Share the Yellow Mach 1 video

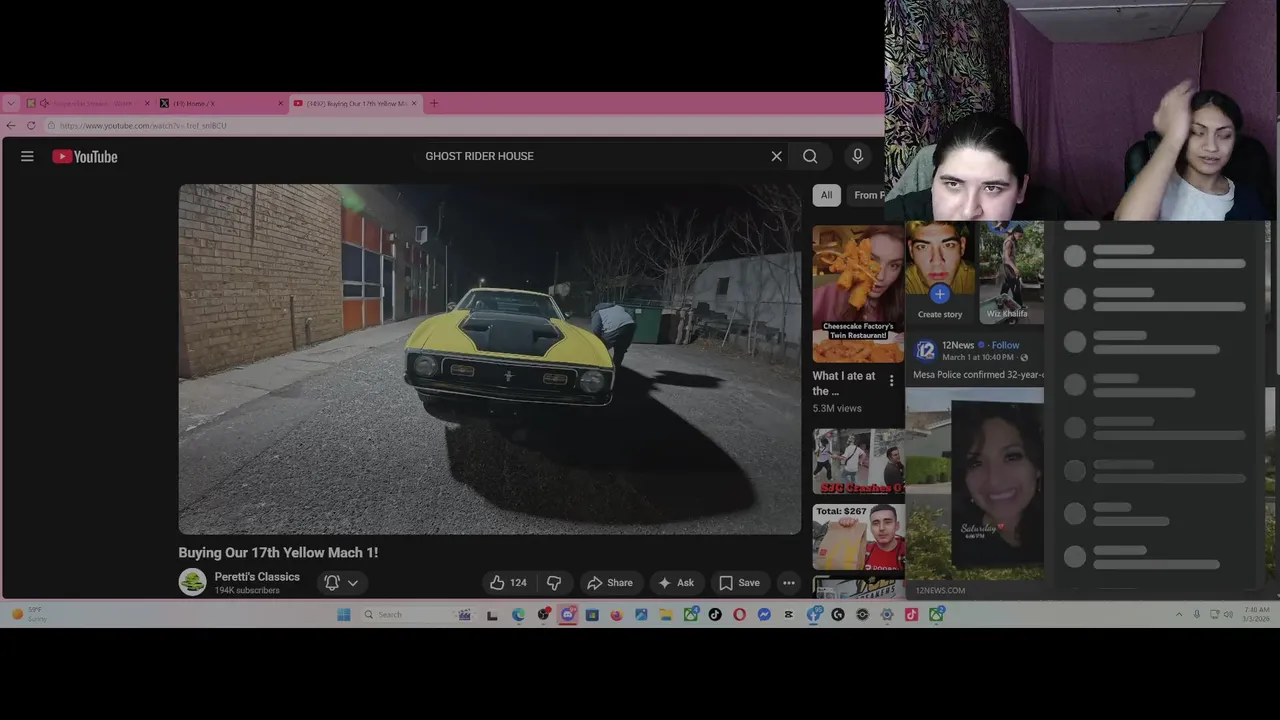(610, 582)
